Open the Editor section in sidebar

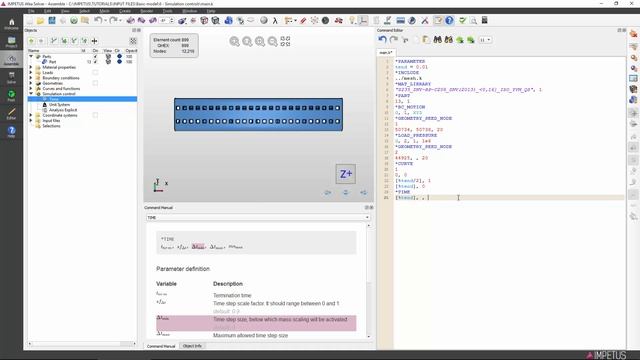[x=11, y=114]
